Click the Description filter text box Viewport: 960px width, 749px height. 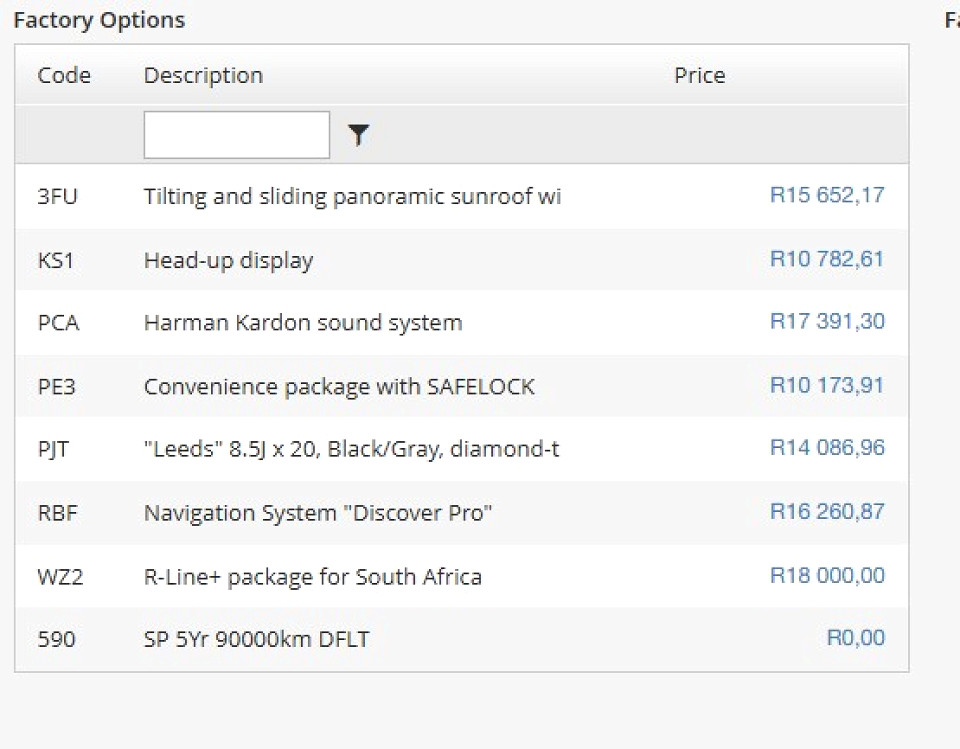point(236,135)
